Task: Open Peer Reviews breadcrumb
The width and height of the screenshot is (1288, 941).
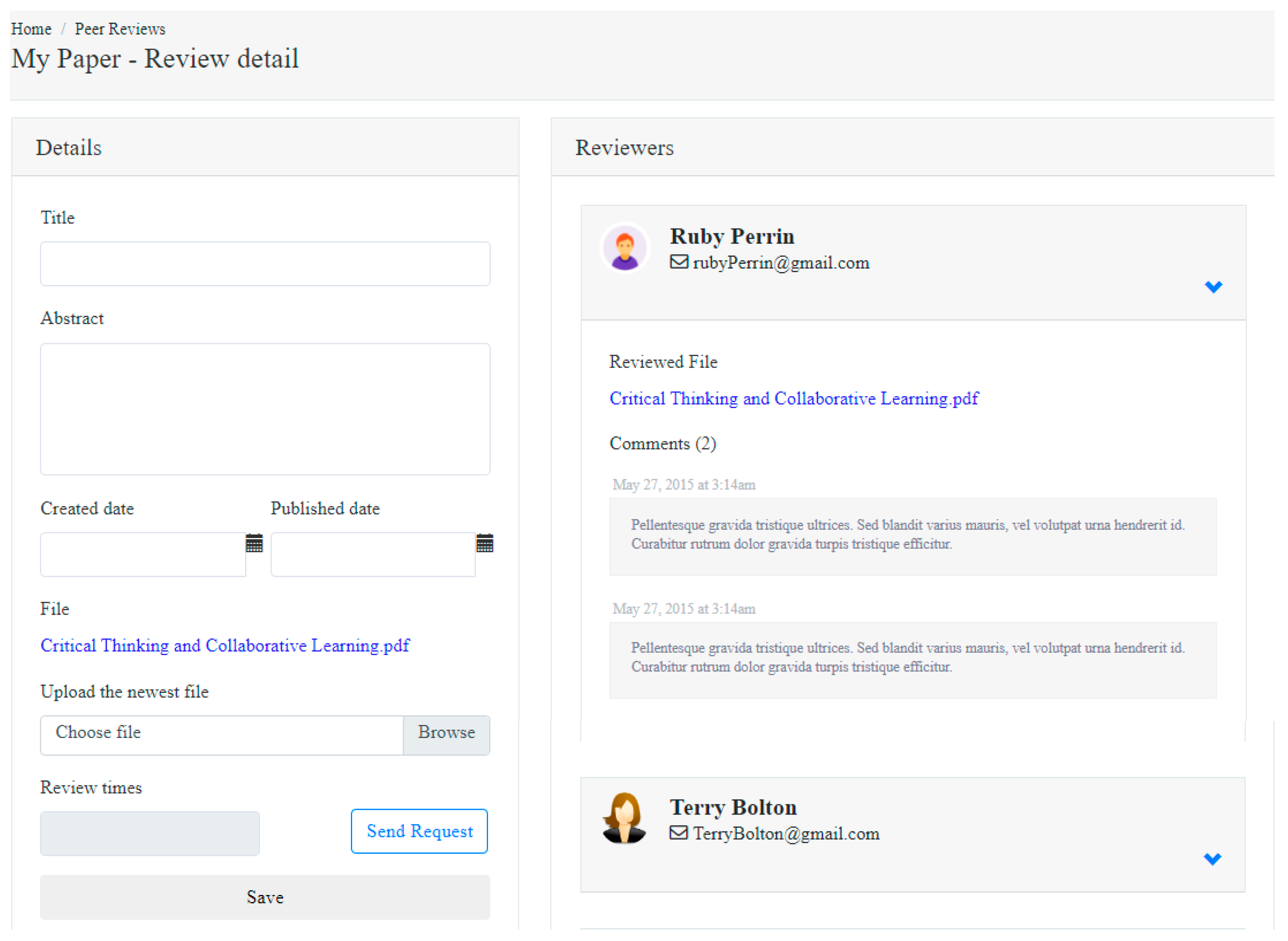Action: click(x=120, y=29)
